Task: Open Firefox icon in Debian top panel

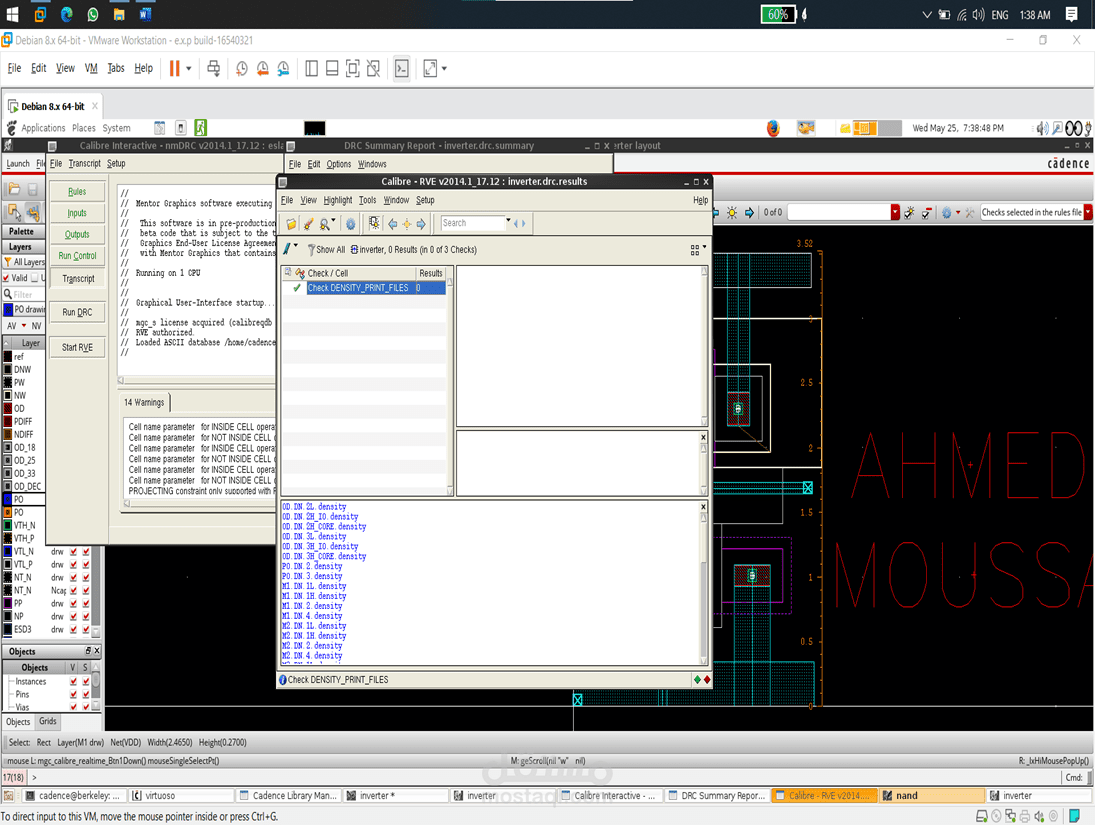Action: [773, 128]
